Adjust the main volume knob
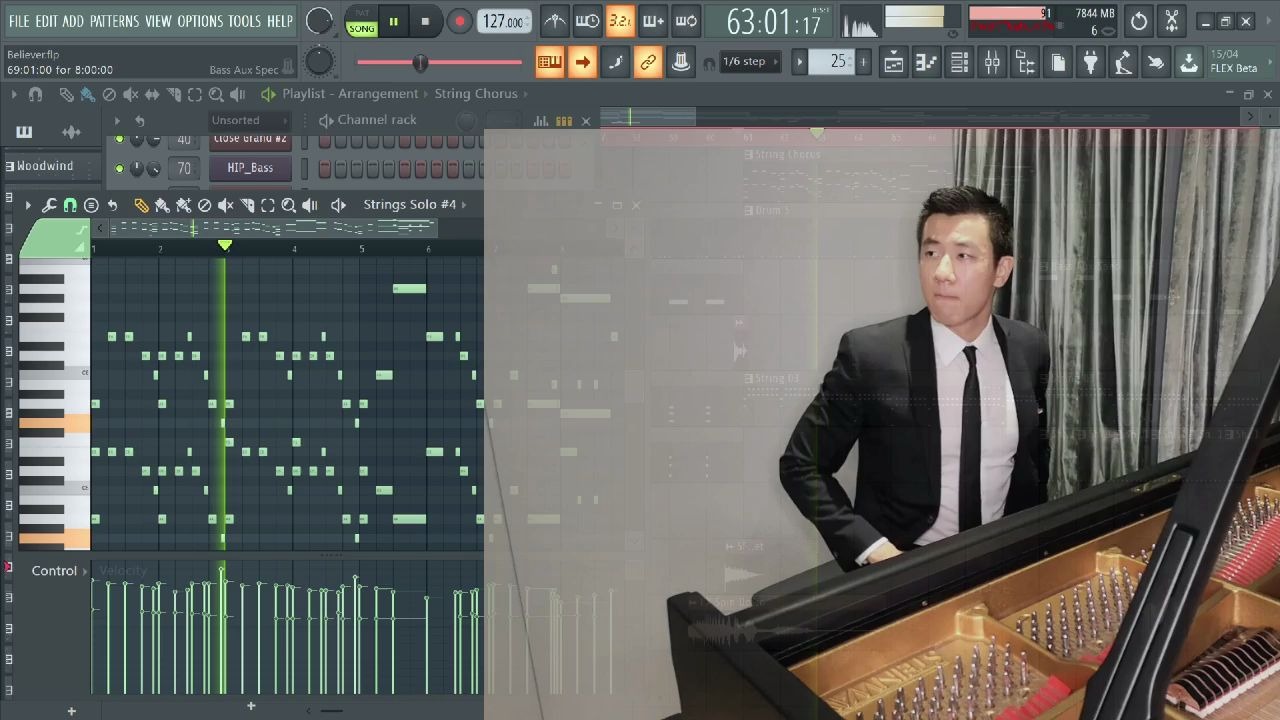This screenshot has height=720, width=1280. 319,21
